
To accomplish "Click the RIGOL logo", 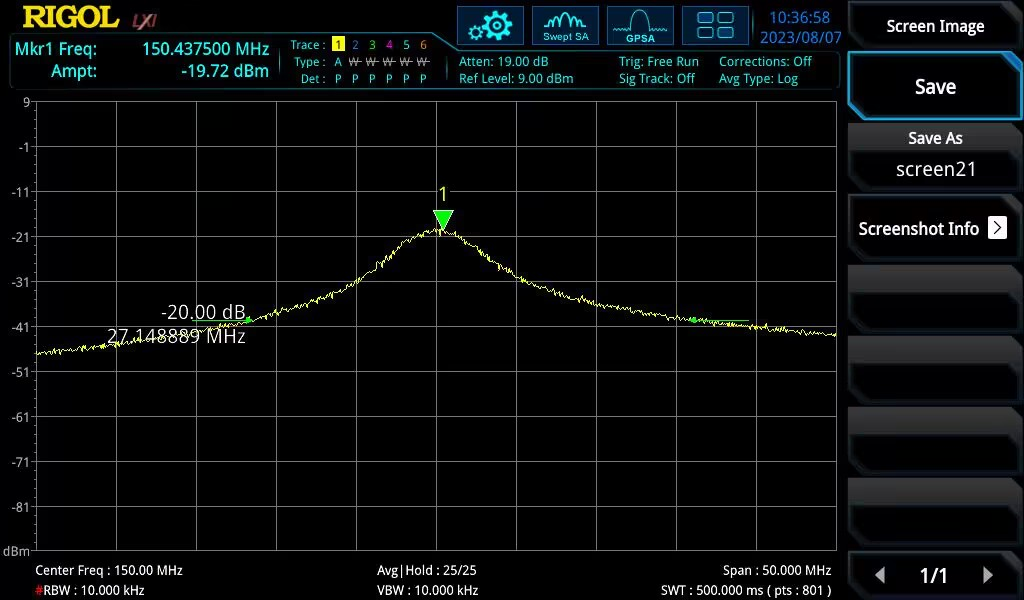I will pyautogui.click(x=70, y=18).
